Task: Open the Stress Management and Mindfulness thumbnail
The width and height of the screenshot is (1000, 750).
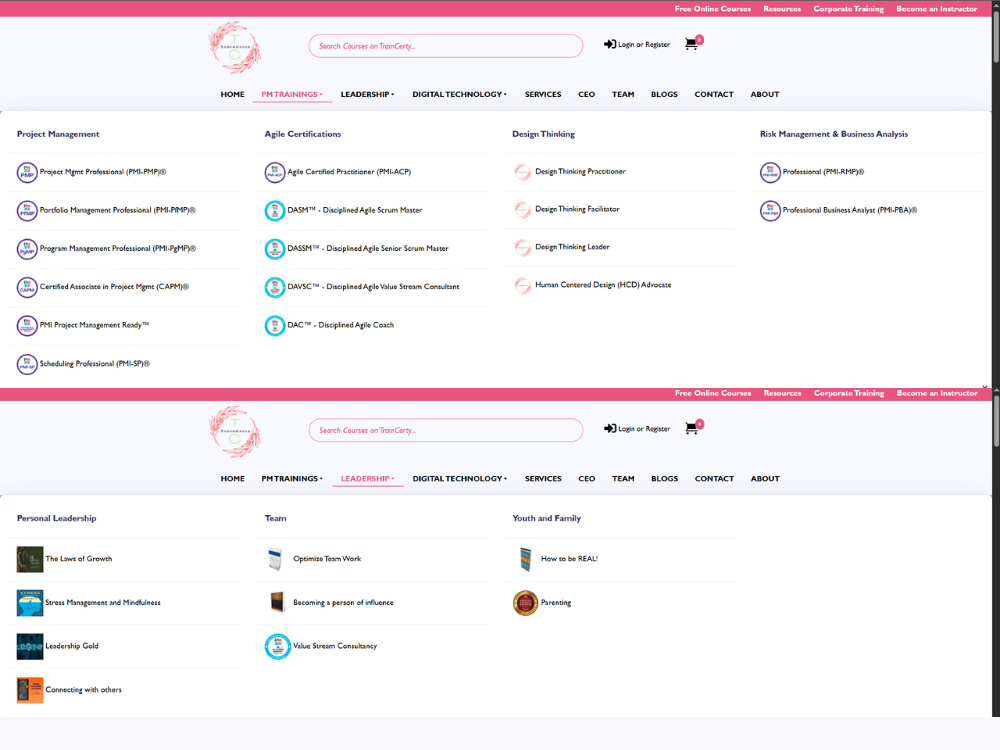Action: [x=29, y=603]
